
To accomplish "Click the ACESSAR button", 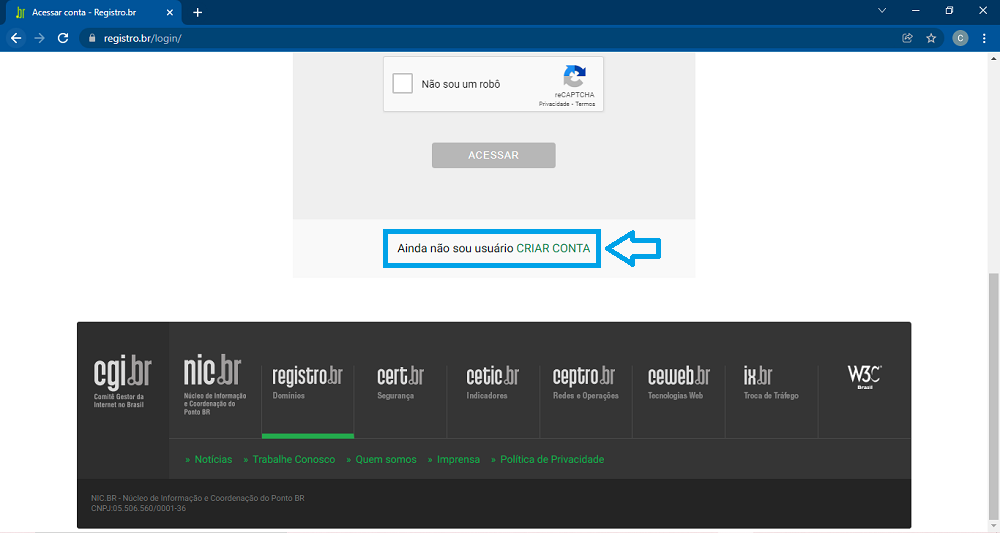I will pyautogui.click(x=493, y=155).
